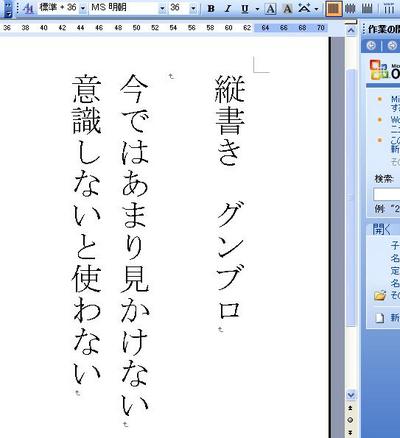Toggle italic formatting

click(x=228, y=8)
